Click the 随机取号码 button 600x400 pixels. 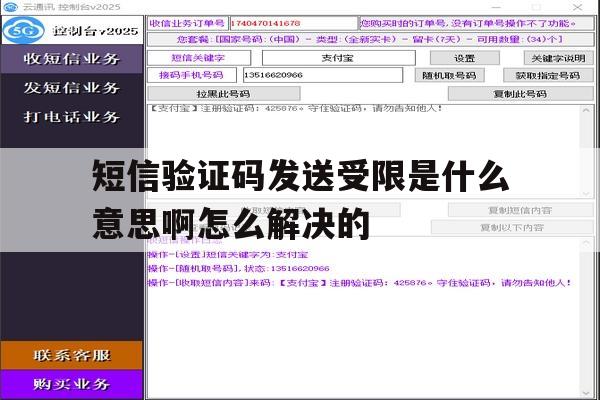pyautogui.click(x=450, y=75)
